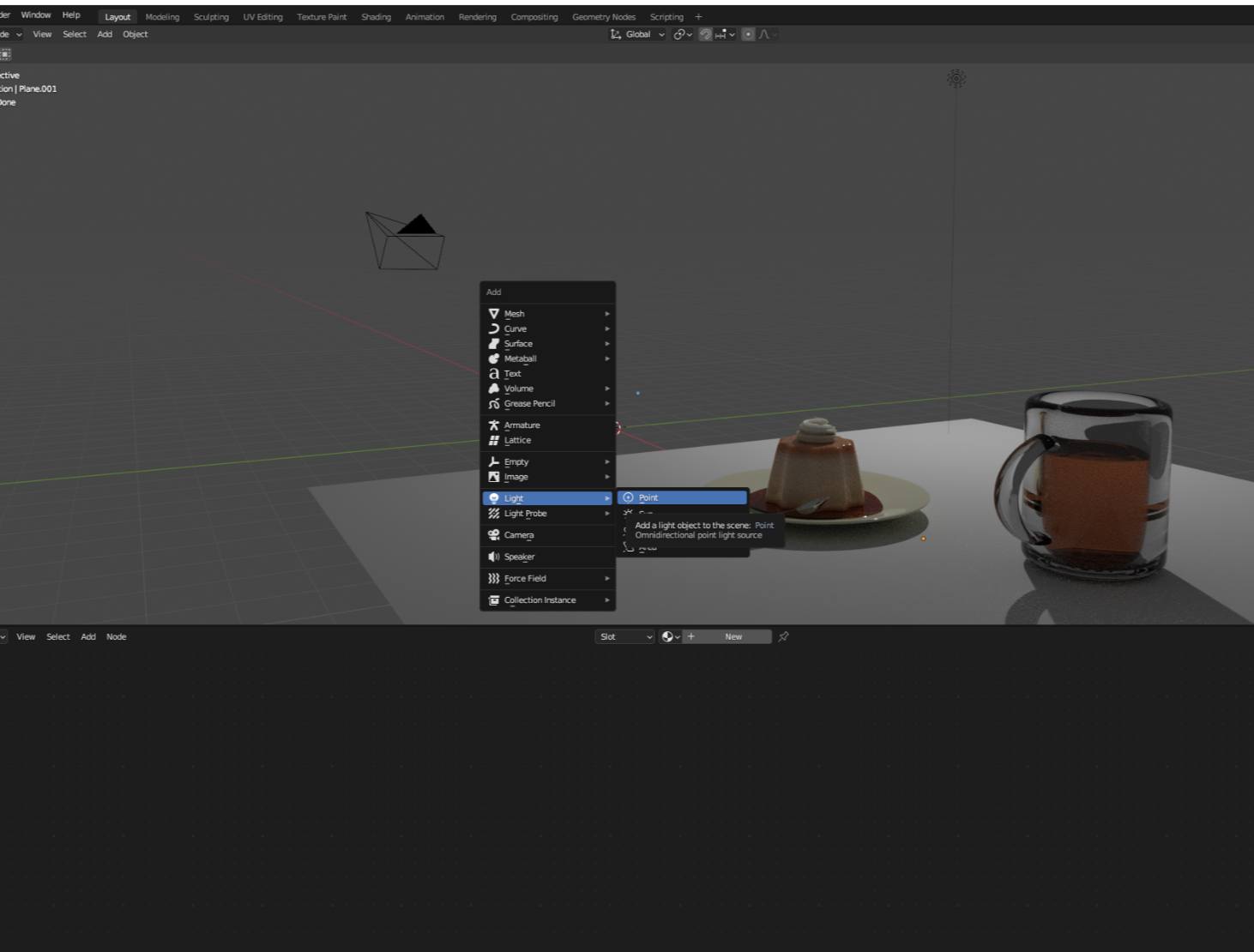This screenshot has height=952, width=1254.
Task: Open the Compositing workspace tab
Action: tap(534, 17)
